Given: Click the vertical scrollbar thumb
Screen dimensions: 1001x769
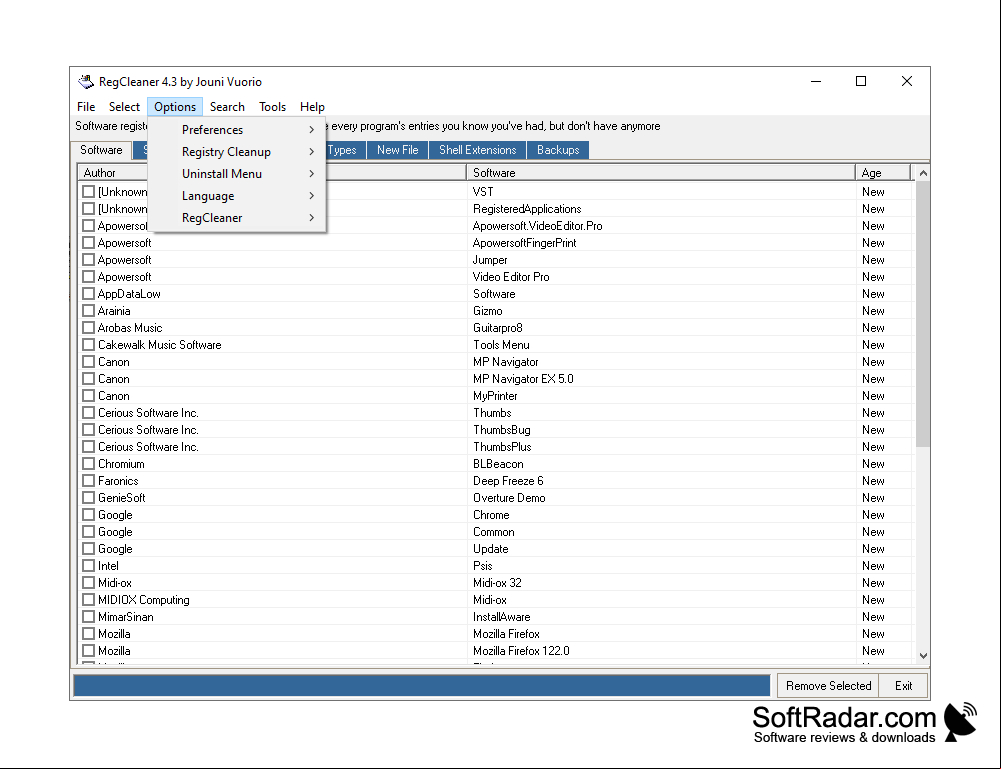Looking at the screenshot, I should pyautogui.click(x=923, y=314).
